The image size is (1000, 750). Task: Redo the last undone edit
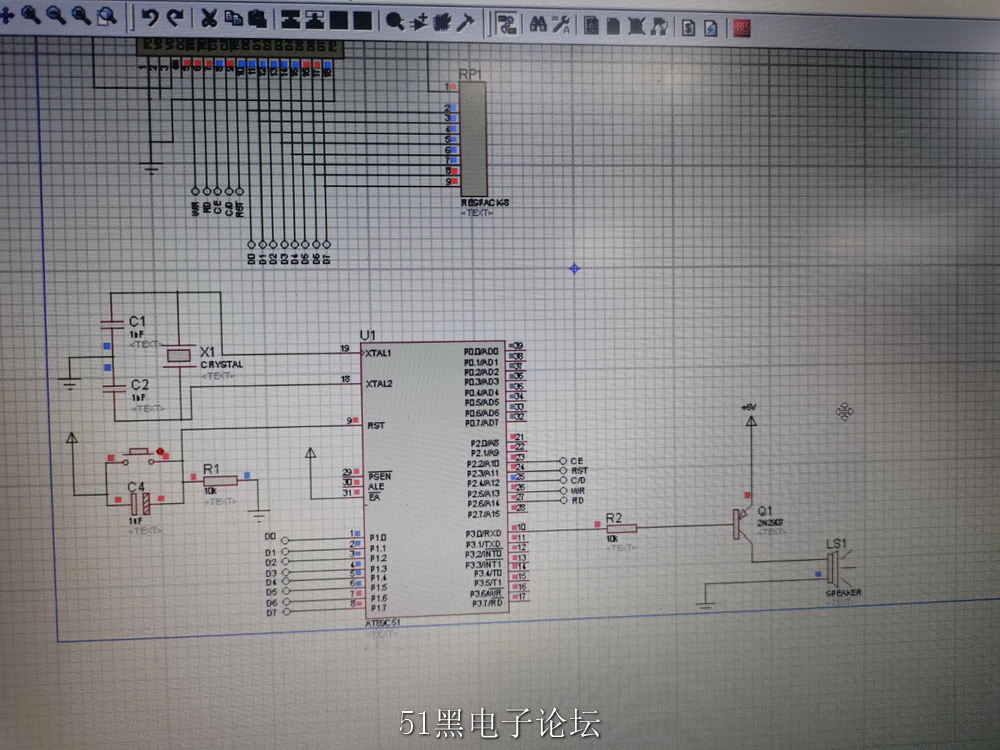coord(175,17)
